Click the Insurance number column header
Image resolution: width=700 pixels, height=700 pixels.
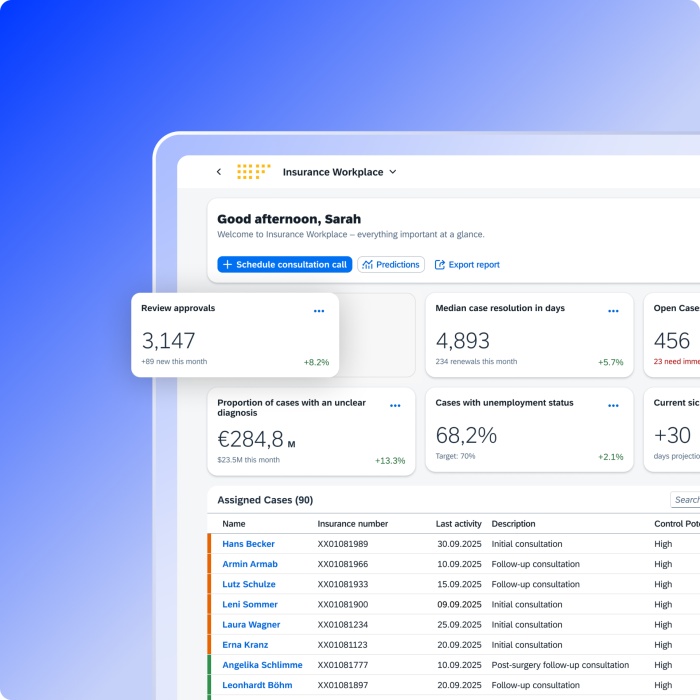coord(352,524)
